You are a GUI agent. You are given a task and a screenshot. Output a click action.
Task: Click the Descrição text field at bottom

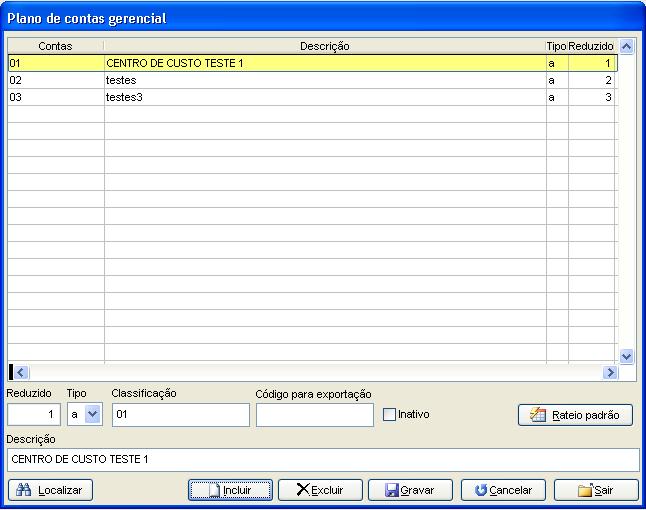tap(323, 460)
